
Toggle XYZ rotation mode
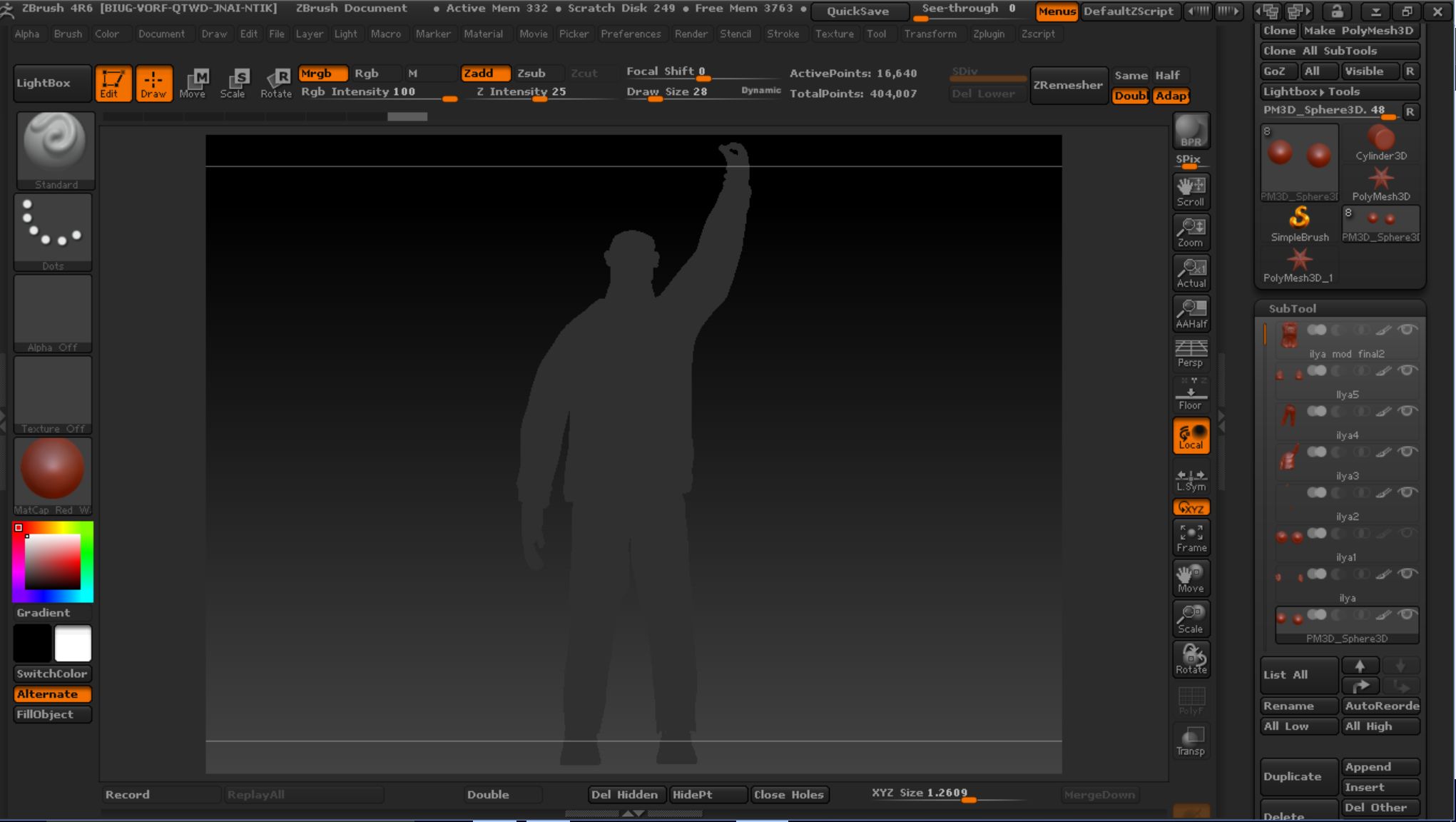(x=1191, y=507)
